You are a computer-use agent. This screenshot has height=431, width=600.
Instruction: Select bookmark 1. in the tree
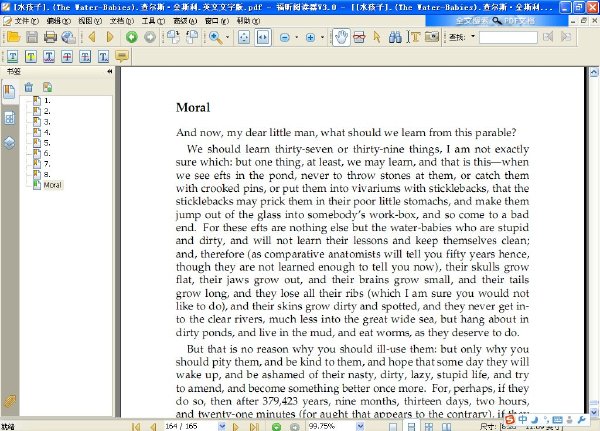coord(47,101)
